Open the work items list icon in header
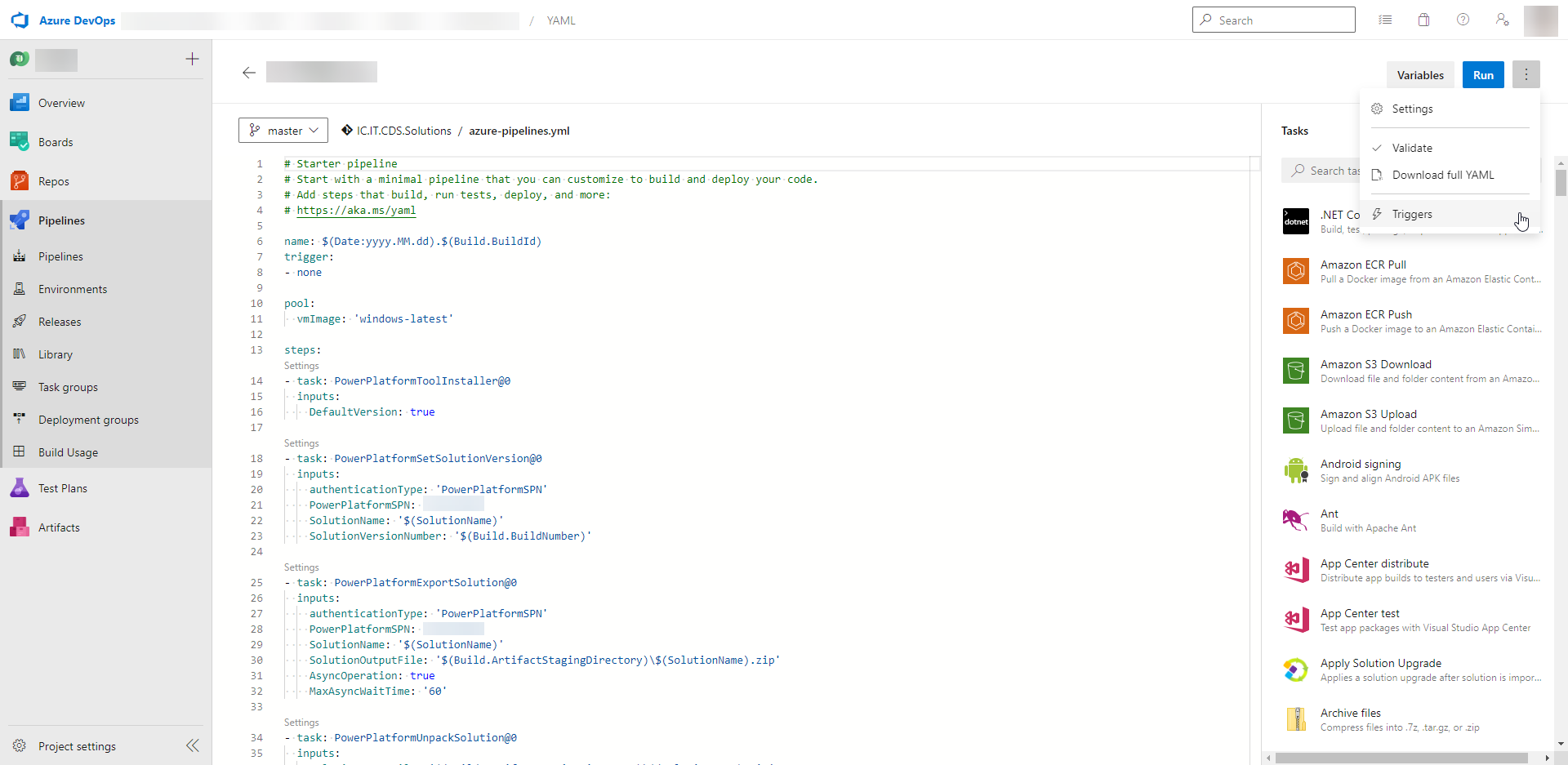The height and width of the screenshot is (765, 1568). (1385, 20)
